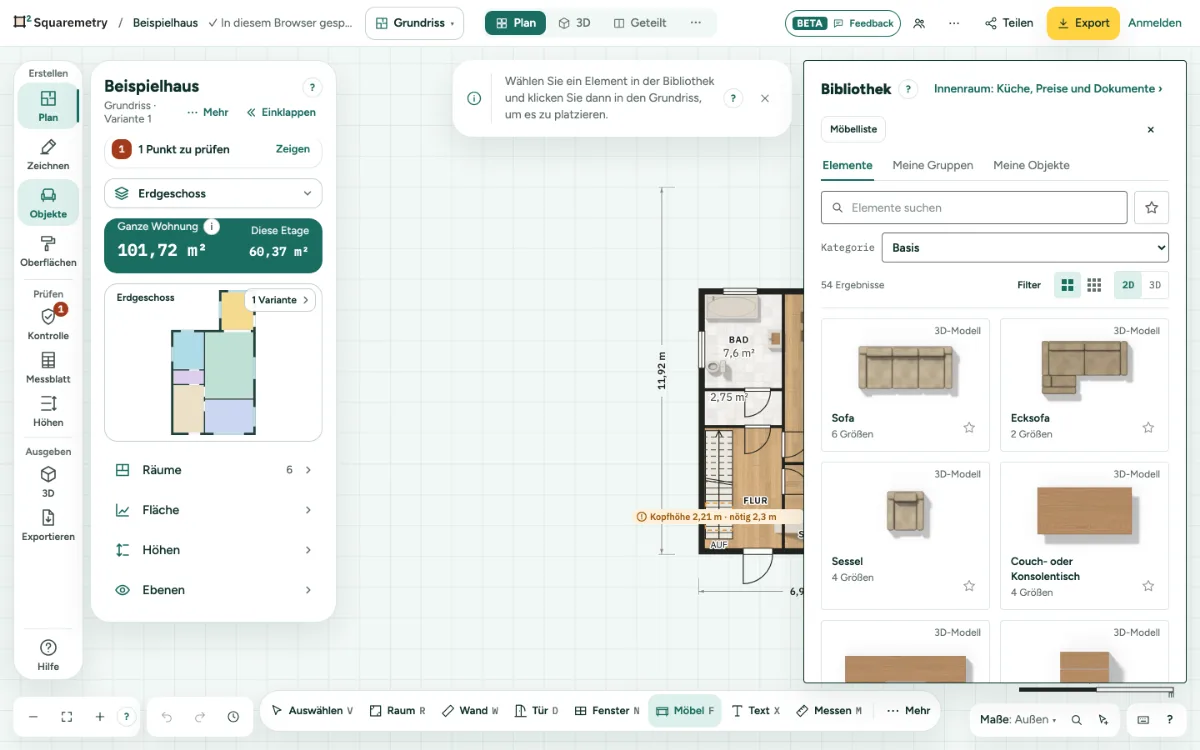Select the Elemente tab
Screen dimensions: 1200x750
(847, 165)
